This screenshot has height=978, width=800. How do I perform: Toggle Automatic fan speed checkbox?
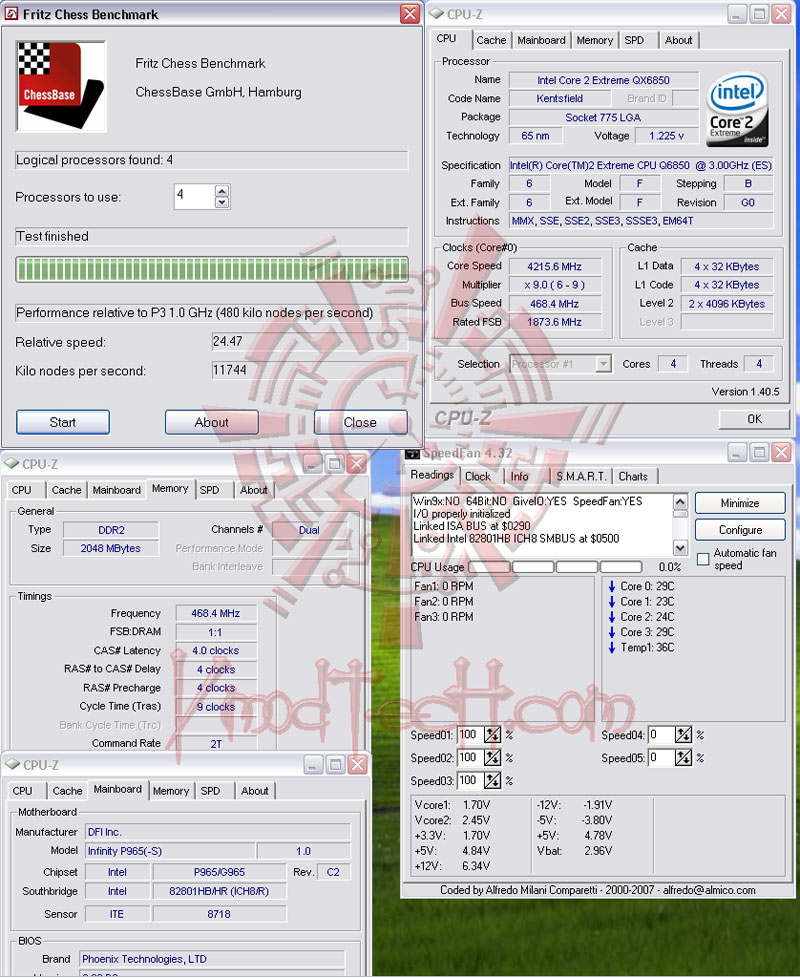click(x=703, y=559)
